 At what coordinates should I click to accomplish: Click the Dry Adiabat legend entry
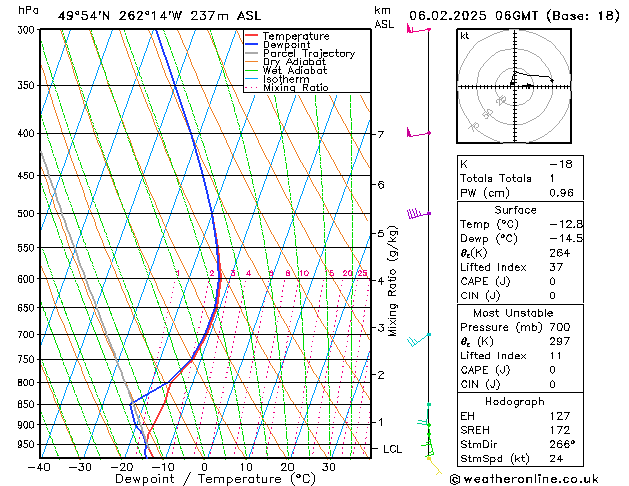pyautogui.click(x=294, y=62)
